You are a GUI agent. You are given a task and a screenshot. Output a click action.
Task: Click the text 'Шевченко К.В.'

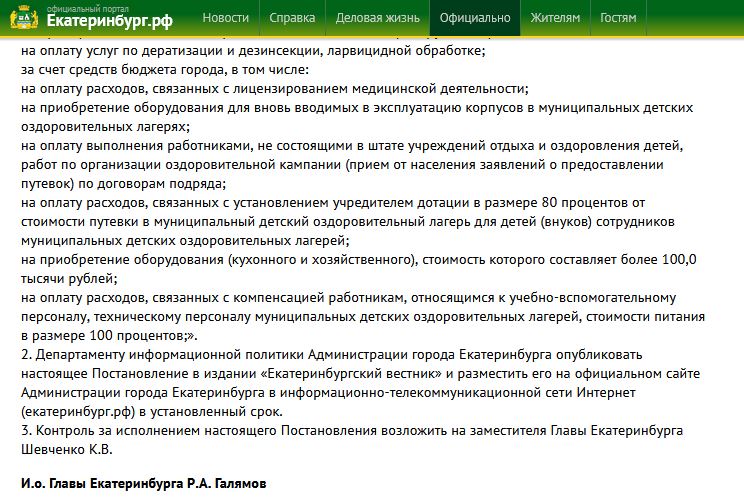click(x=66, y=449)
